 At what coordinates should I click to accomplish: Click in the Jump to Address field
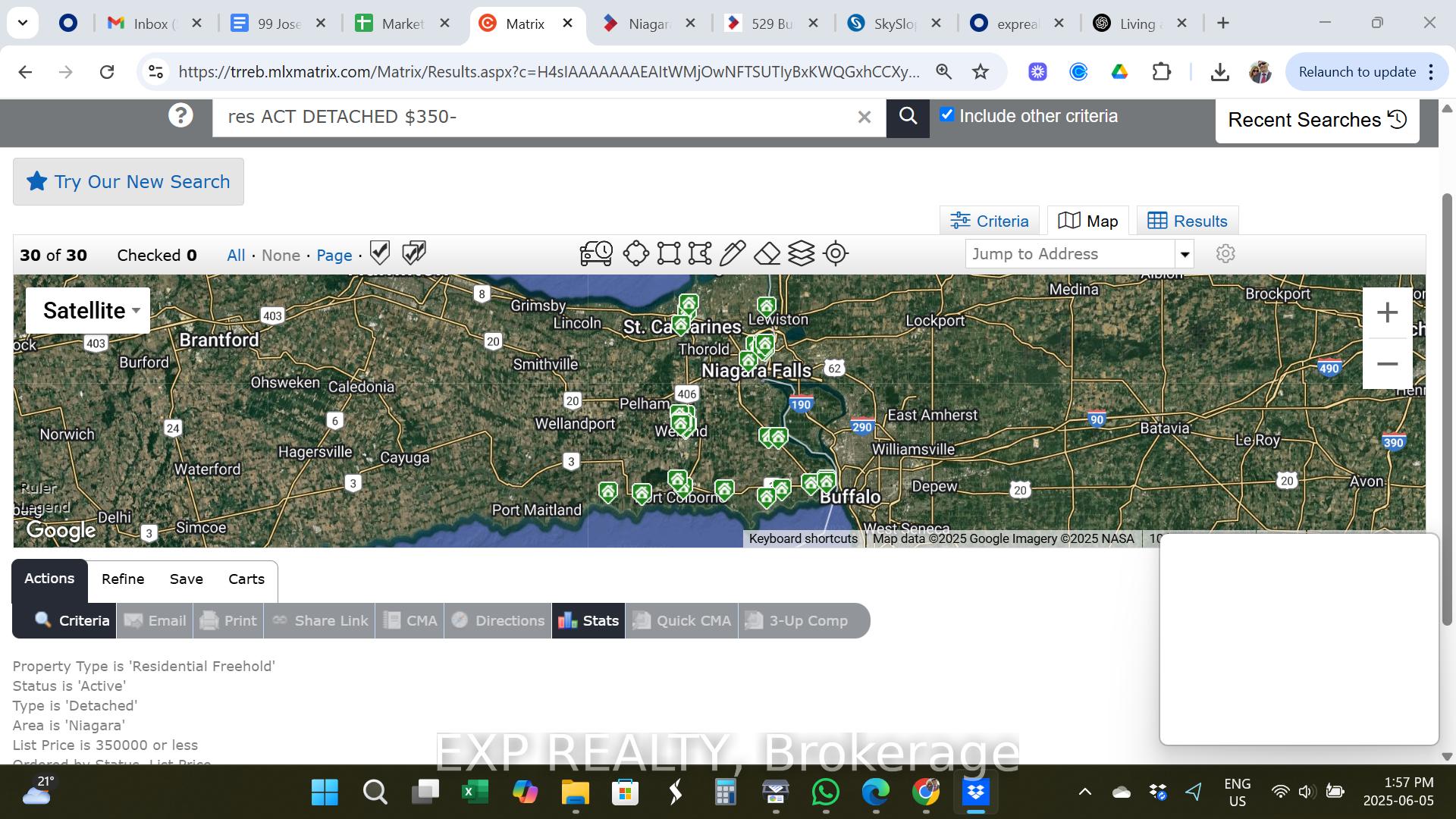[x=1070, y=254]
